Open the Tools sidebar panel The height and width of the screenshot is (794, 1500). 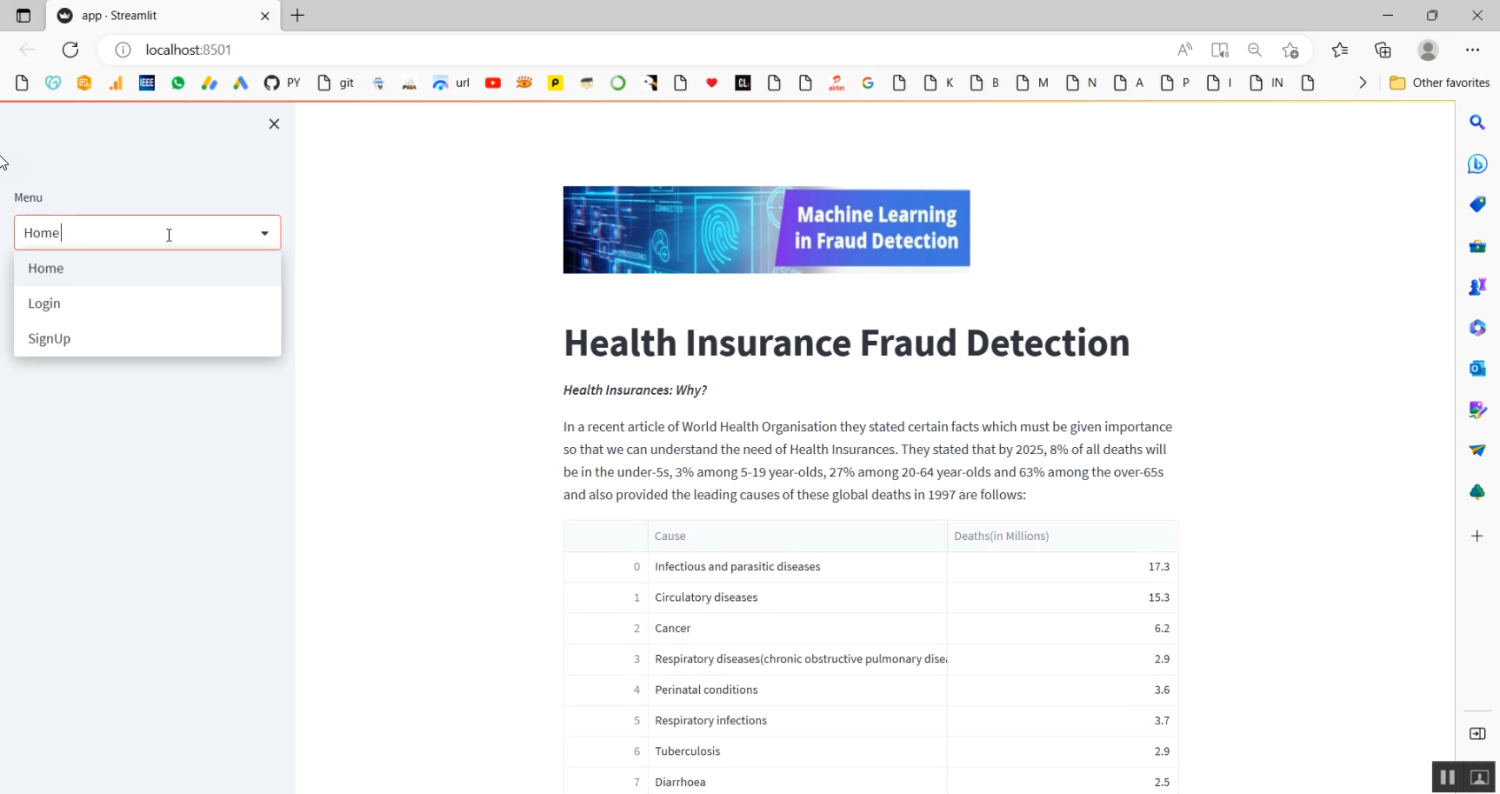click(1477, 245)
